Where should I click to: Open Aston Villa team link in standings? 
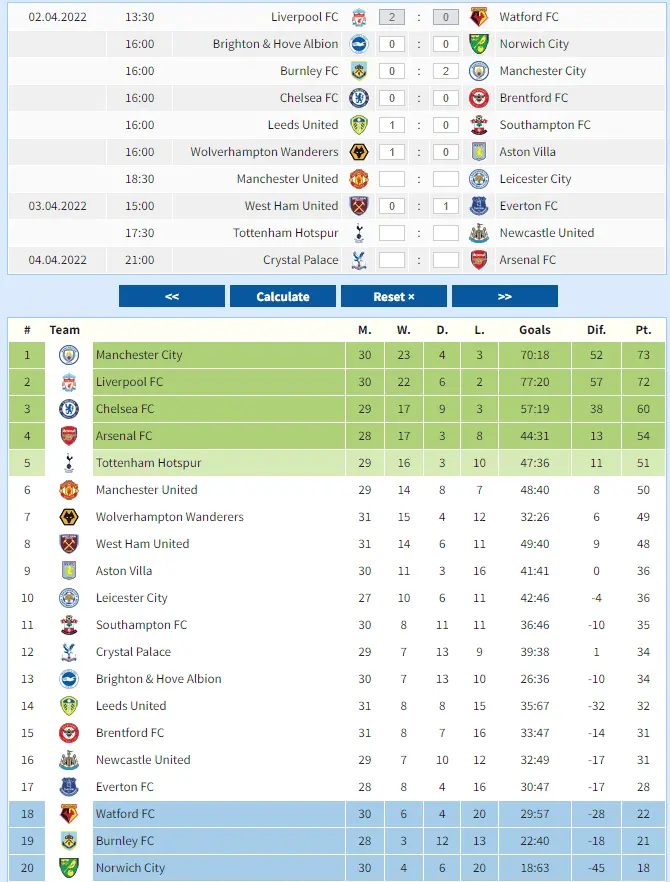(124, 571)
